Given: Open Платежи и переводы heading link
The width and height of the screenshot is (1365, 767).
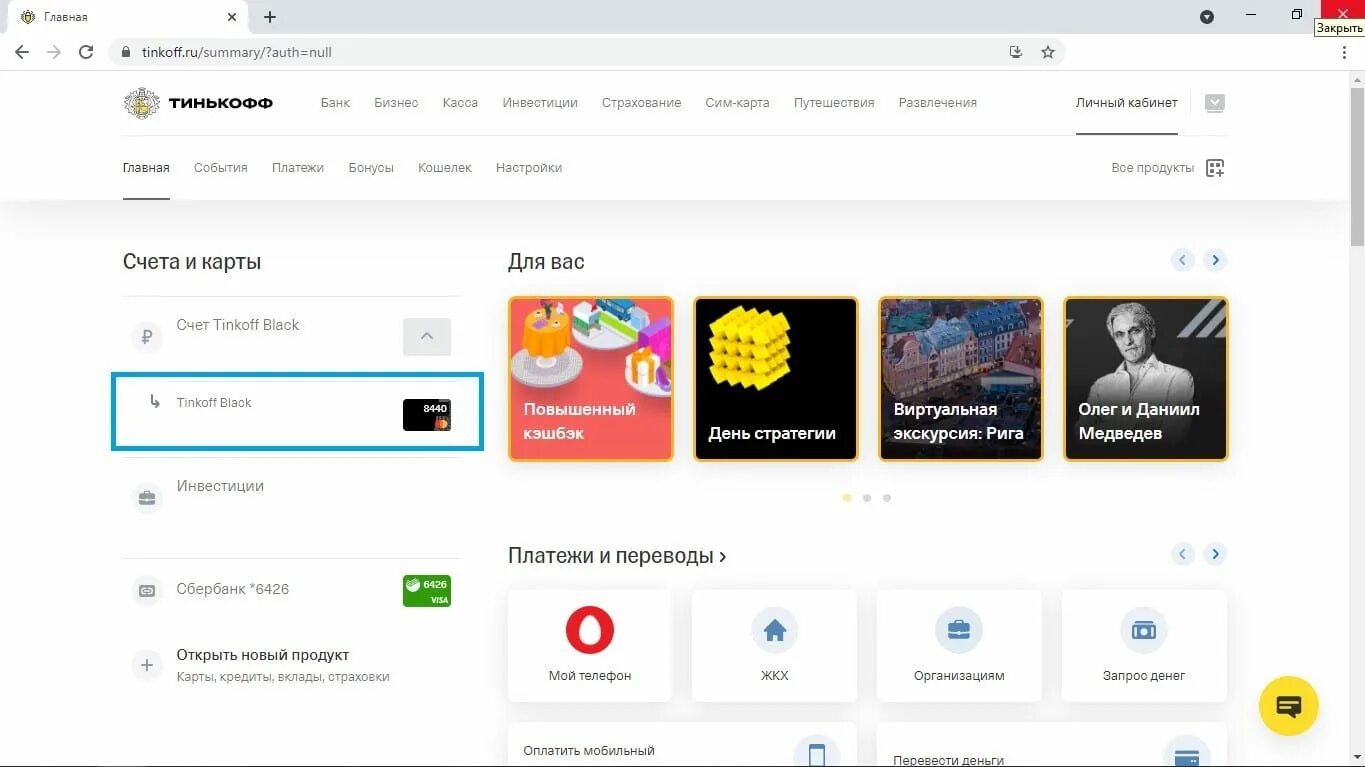Looking at the screenshot, I should coord(617,556).
